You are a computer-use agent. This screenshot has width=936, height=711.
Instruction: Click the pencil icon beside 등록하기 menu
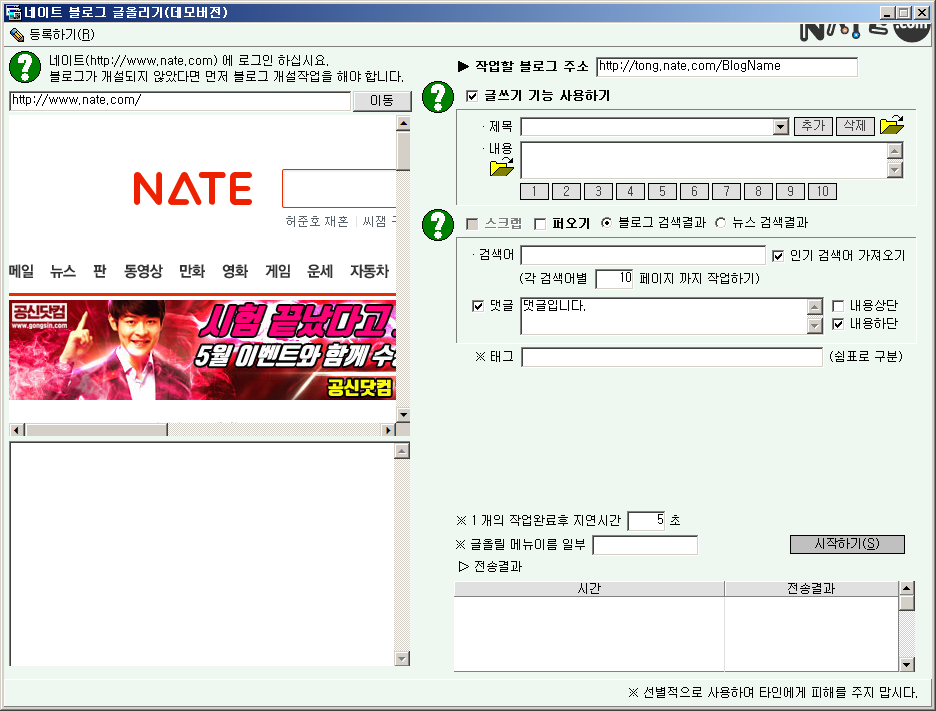point(16,34)
